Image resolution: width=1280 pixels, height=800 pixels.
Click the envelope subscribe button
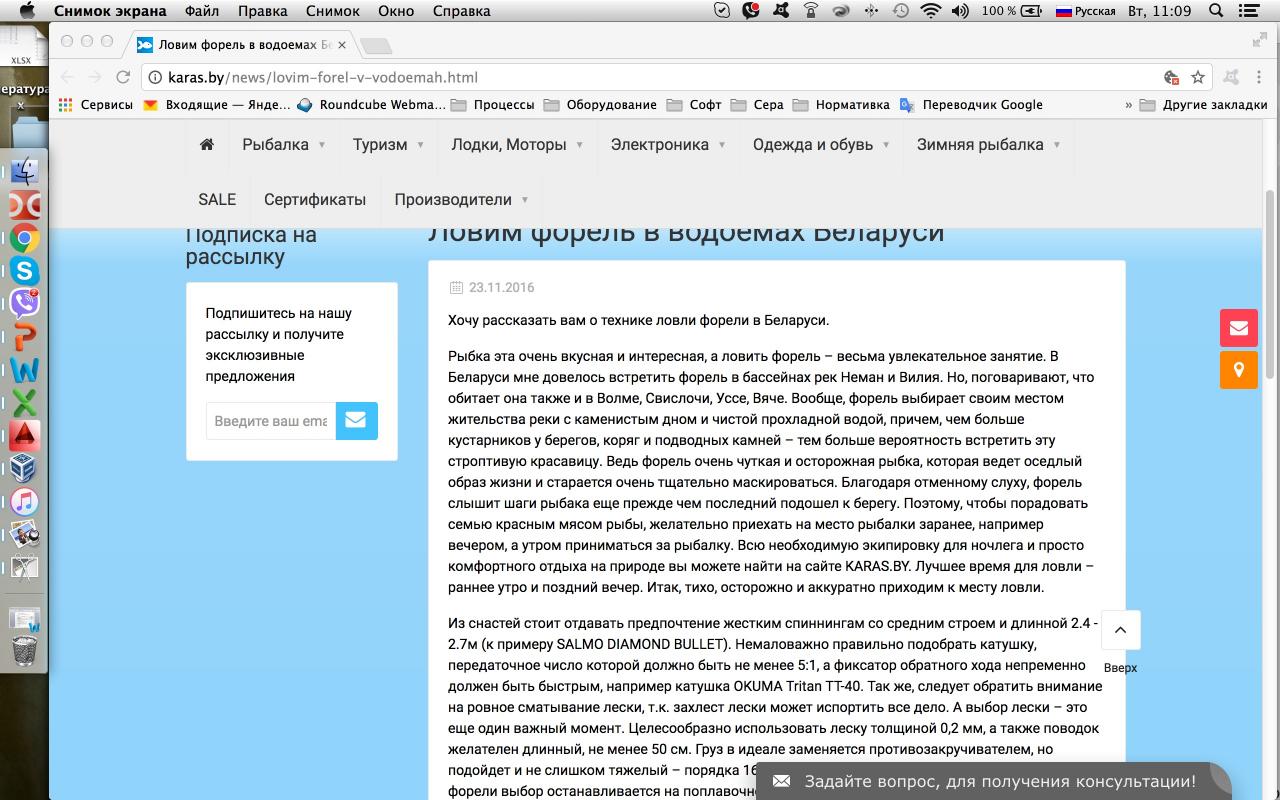(356, 421)
